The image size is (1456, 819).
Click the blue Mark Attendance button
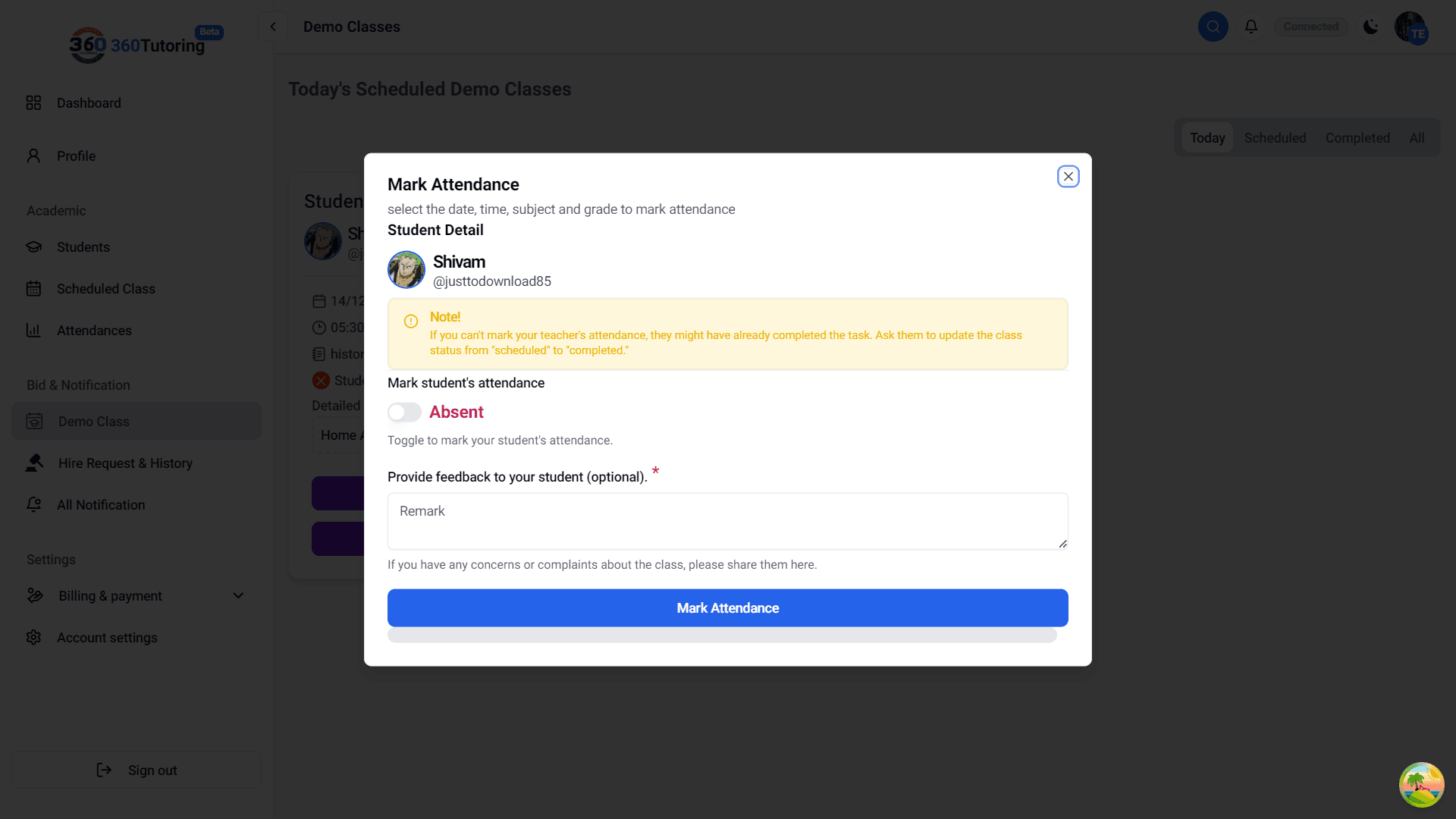click(x=728, y=608)
